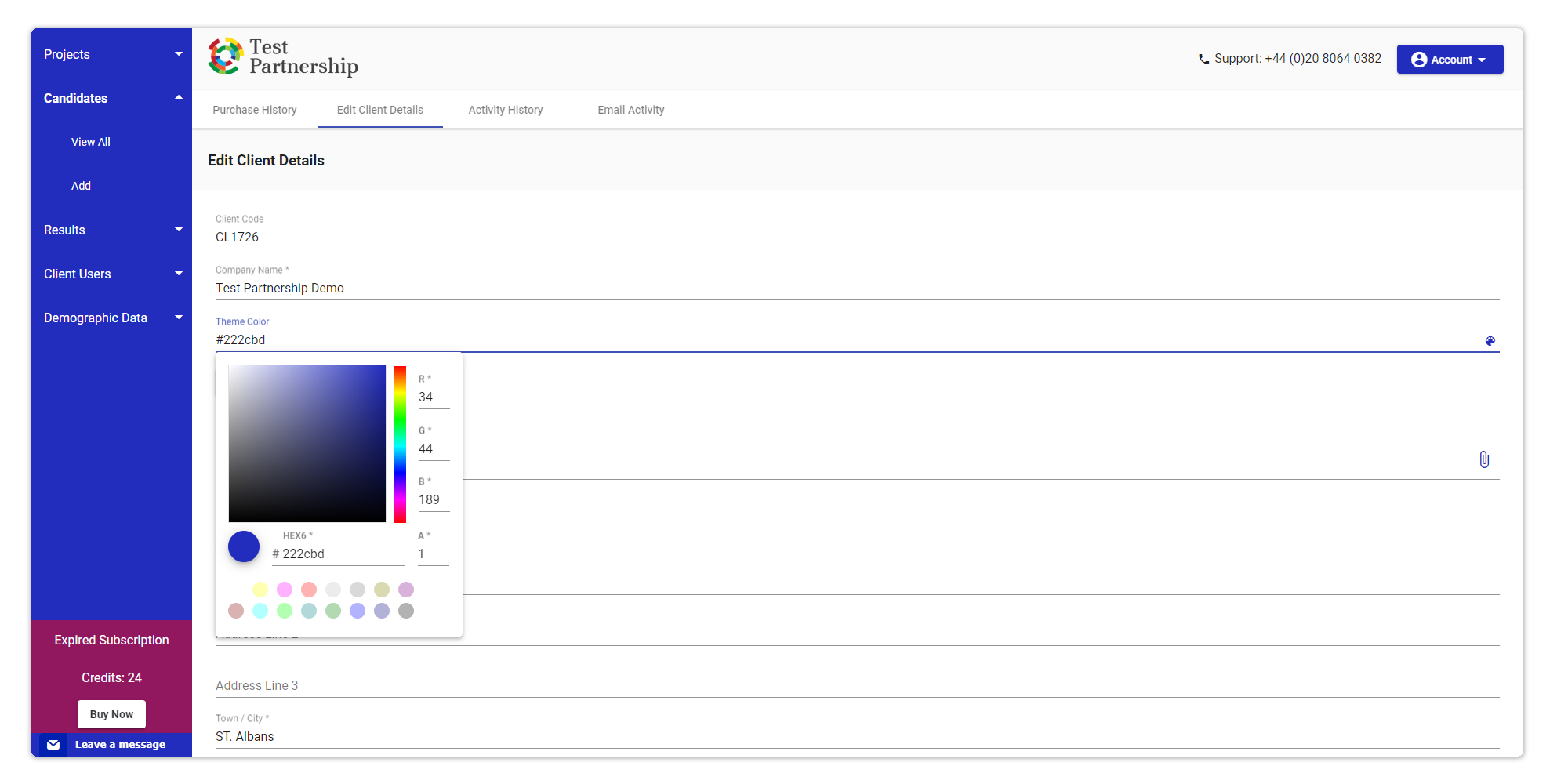Image resolution: width=1568 pixels, height=784 pixels.
Task: Pick the light yellow preset swatch
Action: click(x=260, y=590)
